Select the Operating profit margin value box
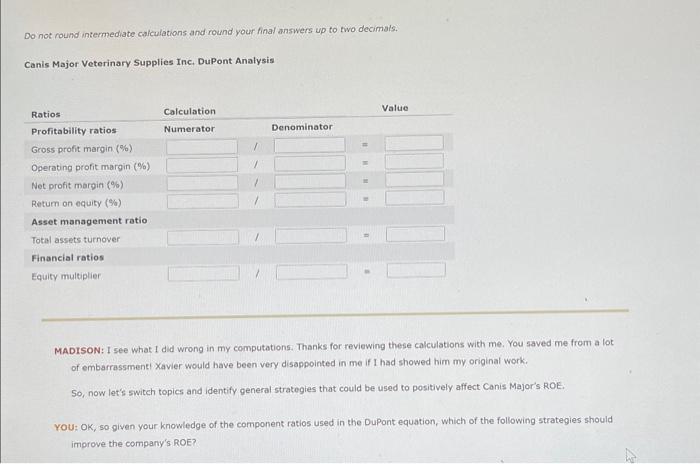The width and height of the screenshot is (700, 464). click(415, 161)
